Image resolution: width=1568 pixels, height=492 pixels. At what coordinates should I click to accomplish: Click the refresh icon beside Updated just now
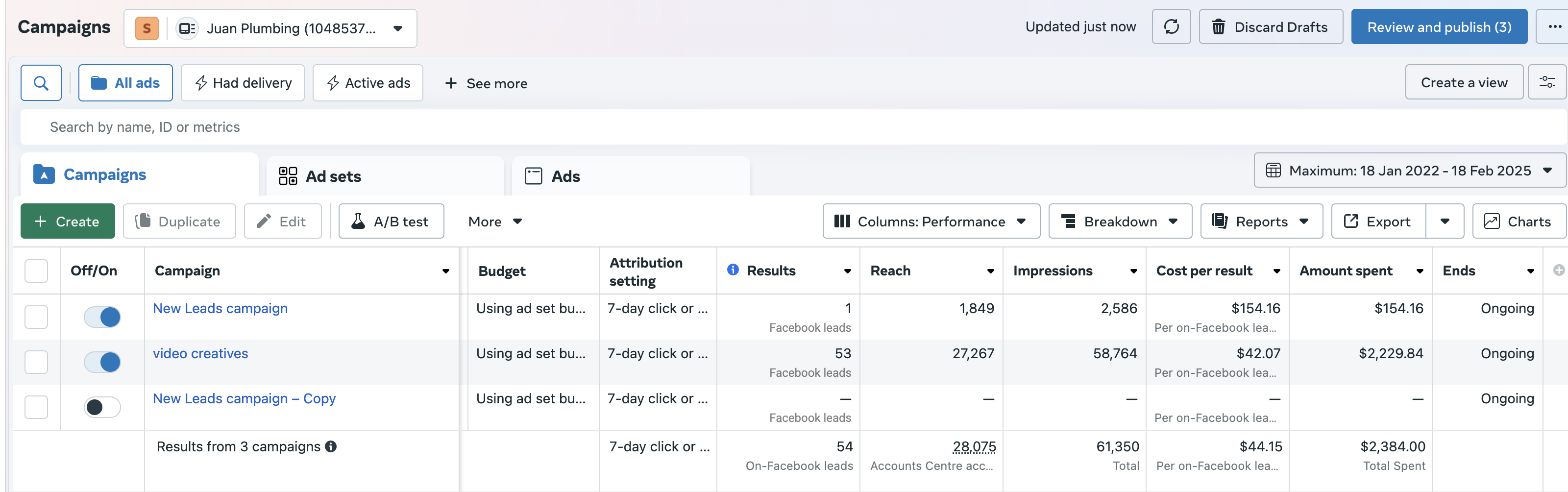coord(1171,27)
